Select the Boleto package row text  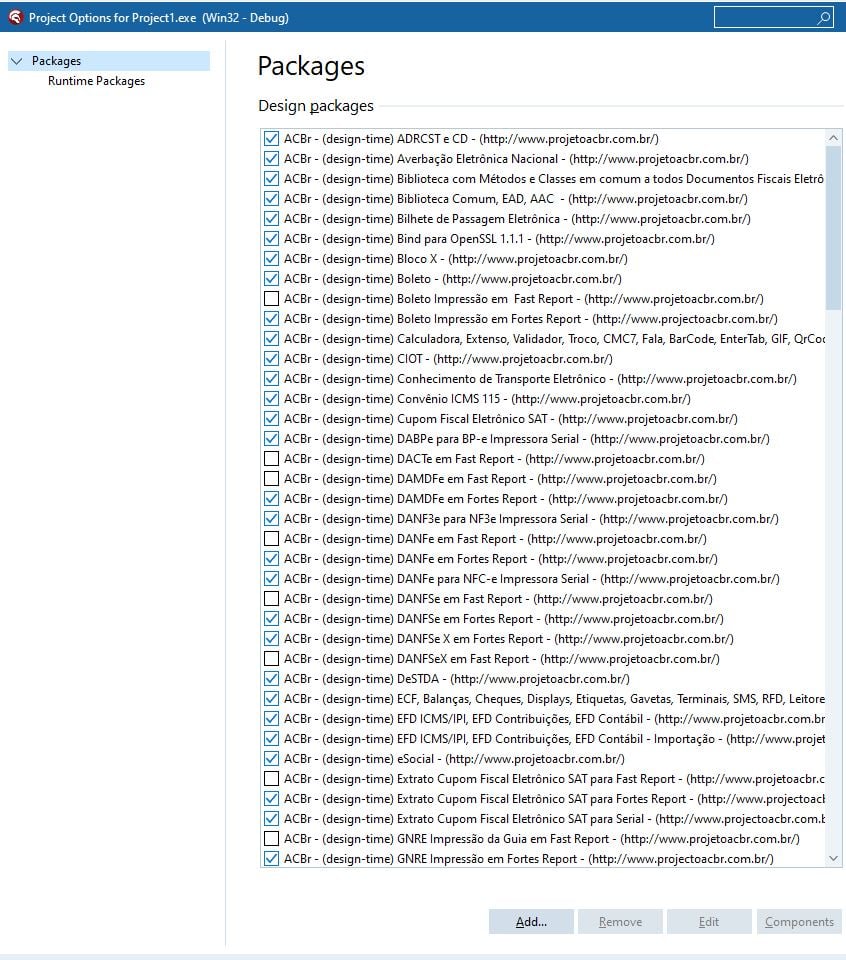click(x=453, y=279)
